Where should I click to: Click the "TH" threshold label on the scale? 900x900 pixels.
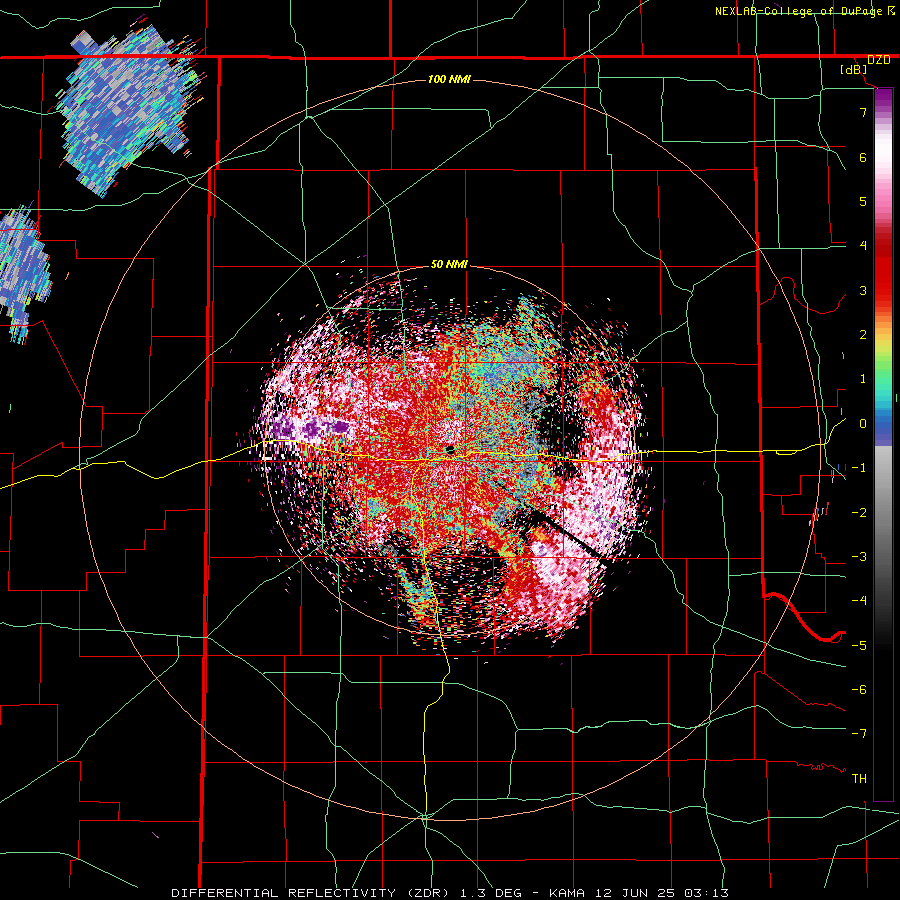pos(859,779)
